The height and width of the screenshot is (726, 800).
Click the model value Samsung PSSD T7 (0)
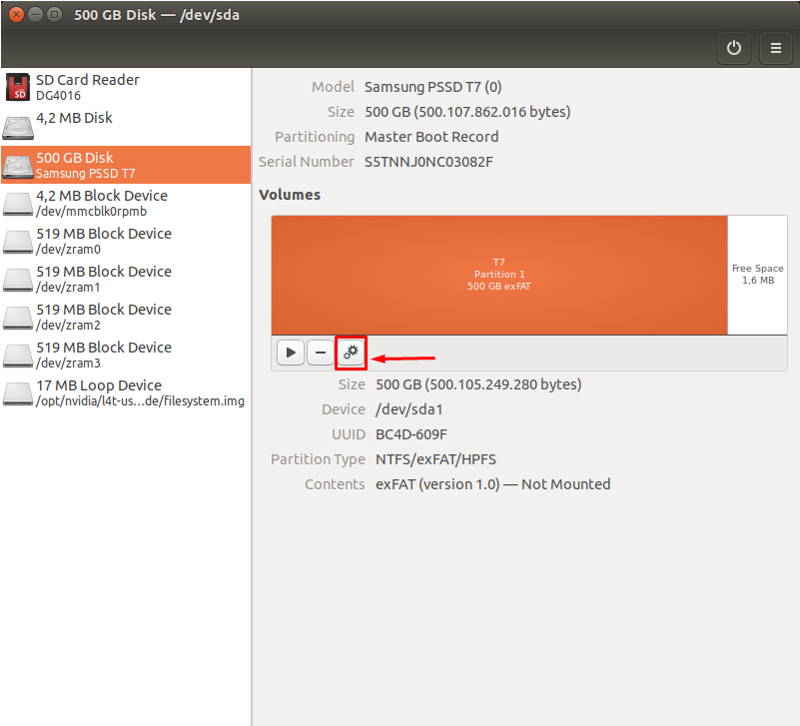pos(433,87)
